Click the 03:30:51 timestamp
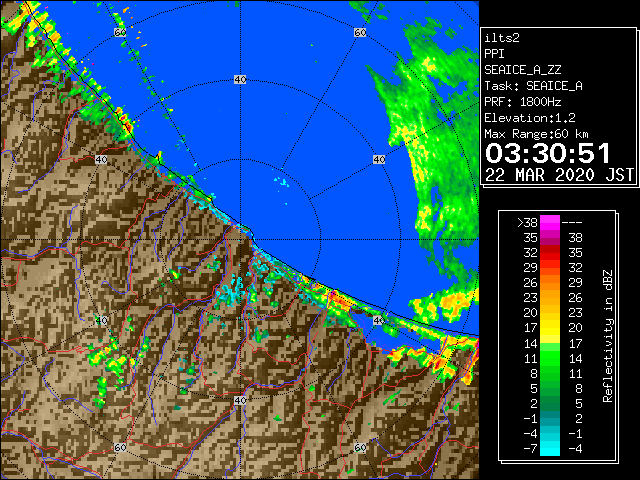This screenshot has width=640, height=480. pyautogui.click(x=548, y=153)
